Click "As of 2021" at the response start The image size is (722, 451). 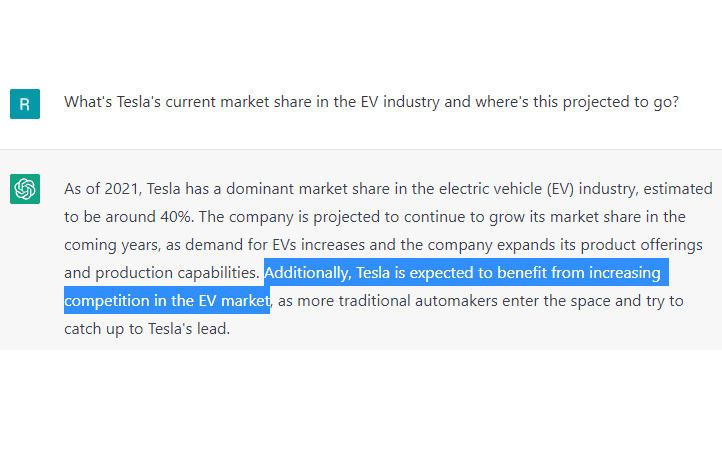(x=102, y=188)
